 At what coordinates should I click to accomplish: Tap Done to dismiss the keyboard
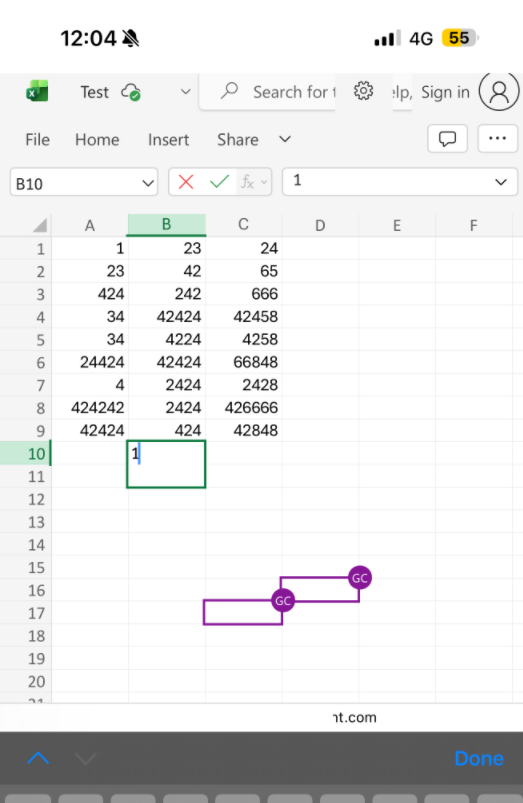(478, 758)
